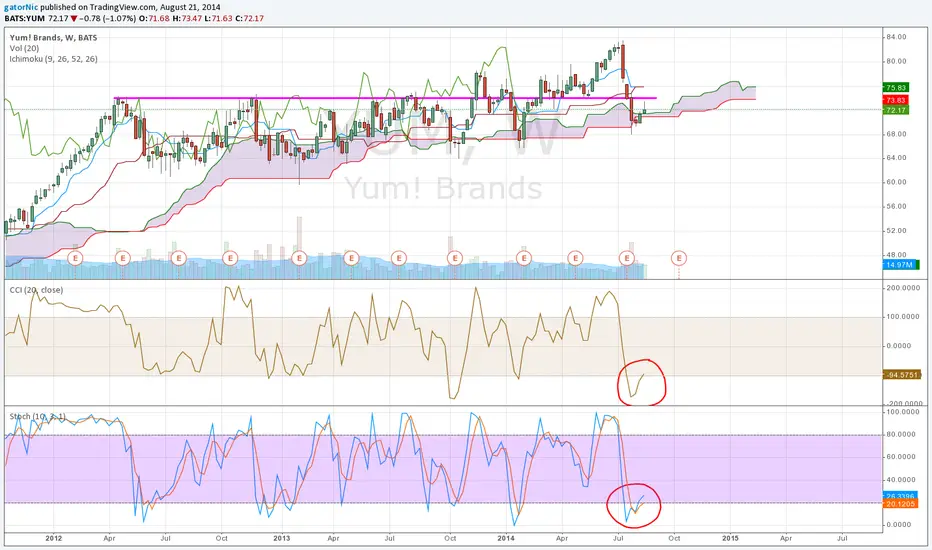Click the 40.0000 Stoch axis label
932x550 pixels.
coord(901,479)
